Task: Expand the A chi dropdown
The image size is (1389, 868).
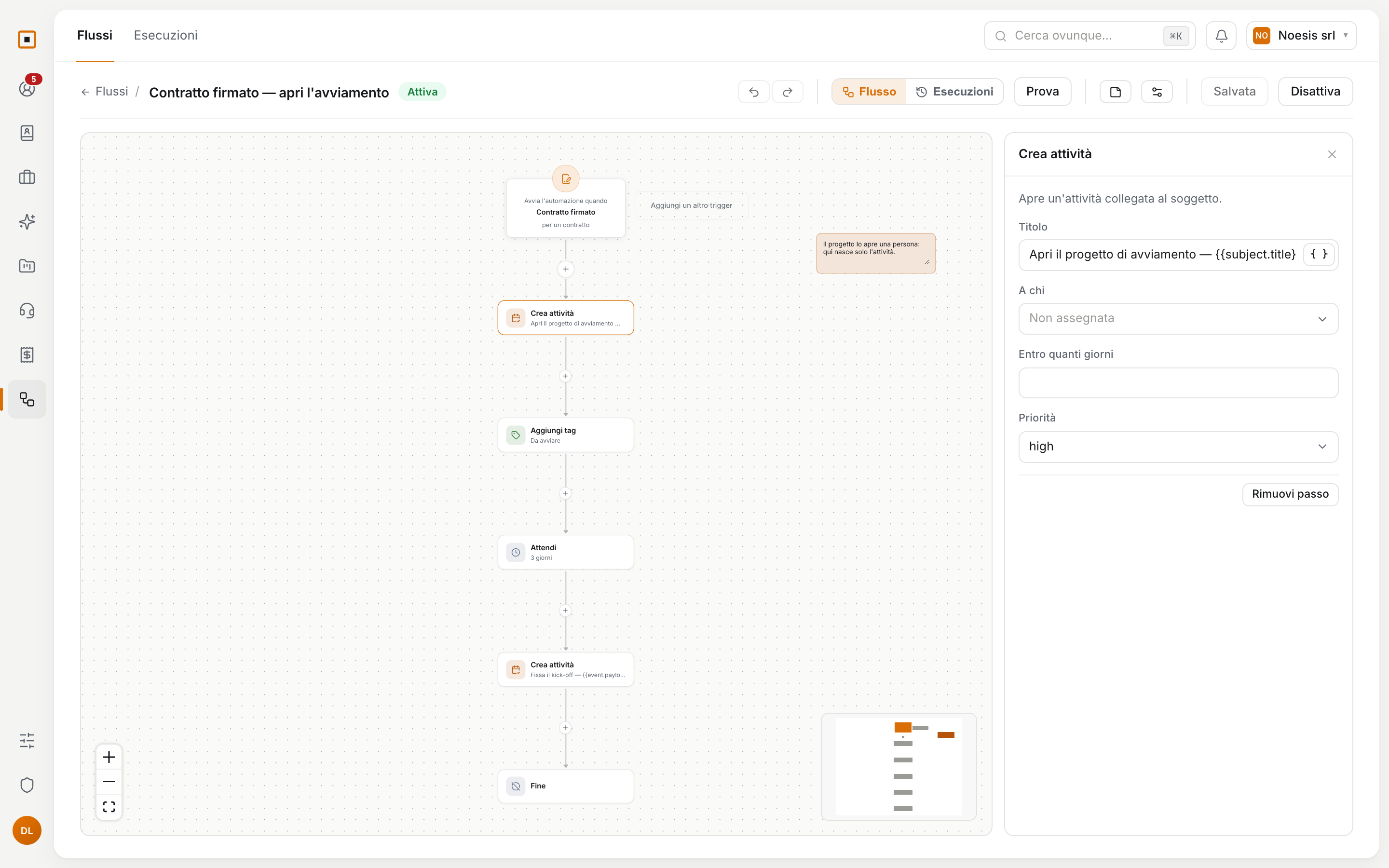Action: 1178,319
